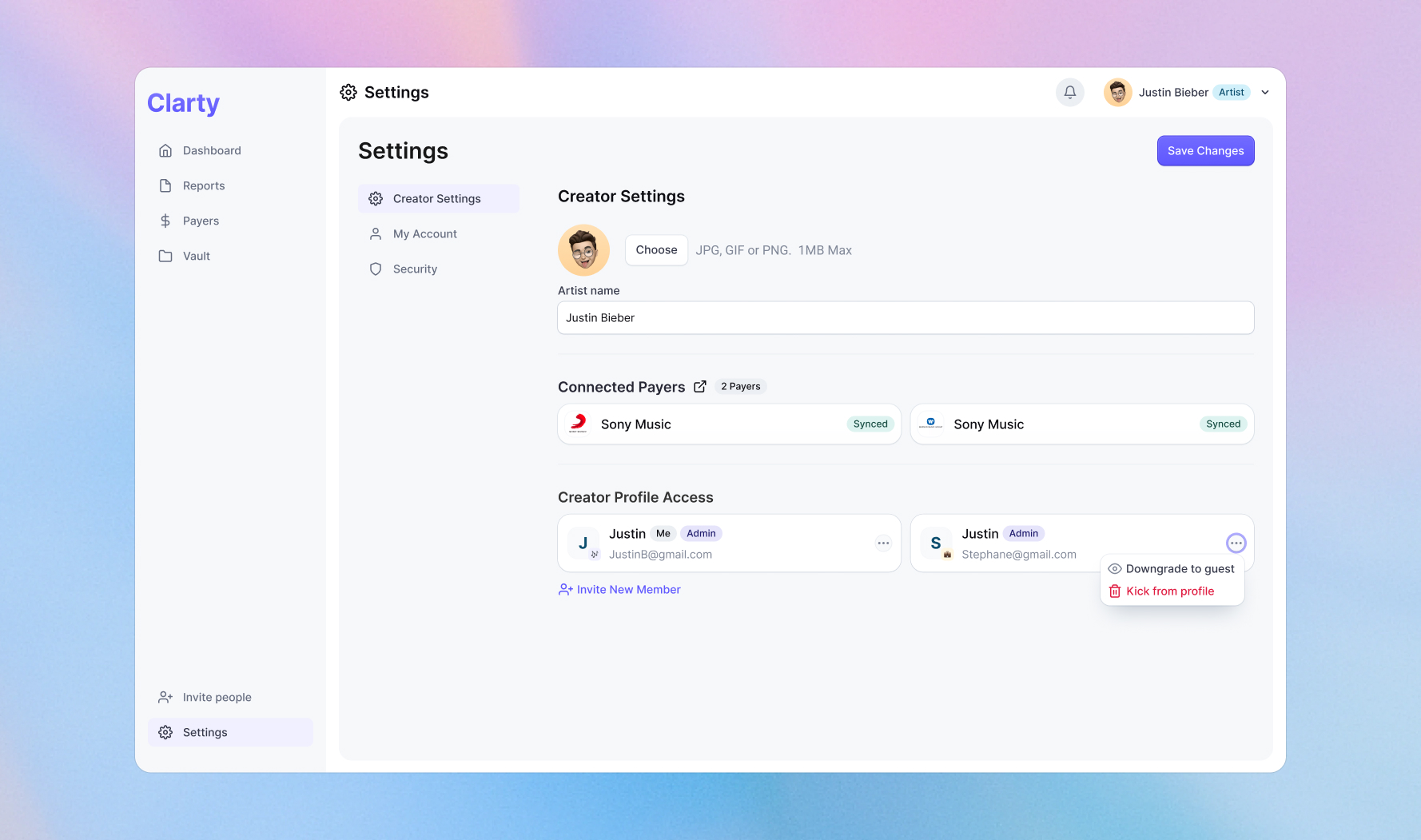Open the notification bell

point(1069,92)
